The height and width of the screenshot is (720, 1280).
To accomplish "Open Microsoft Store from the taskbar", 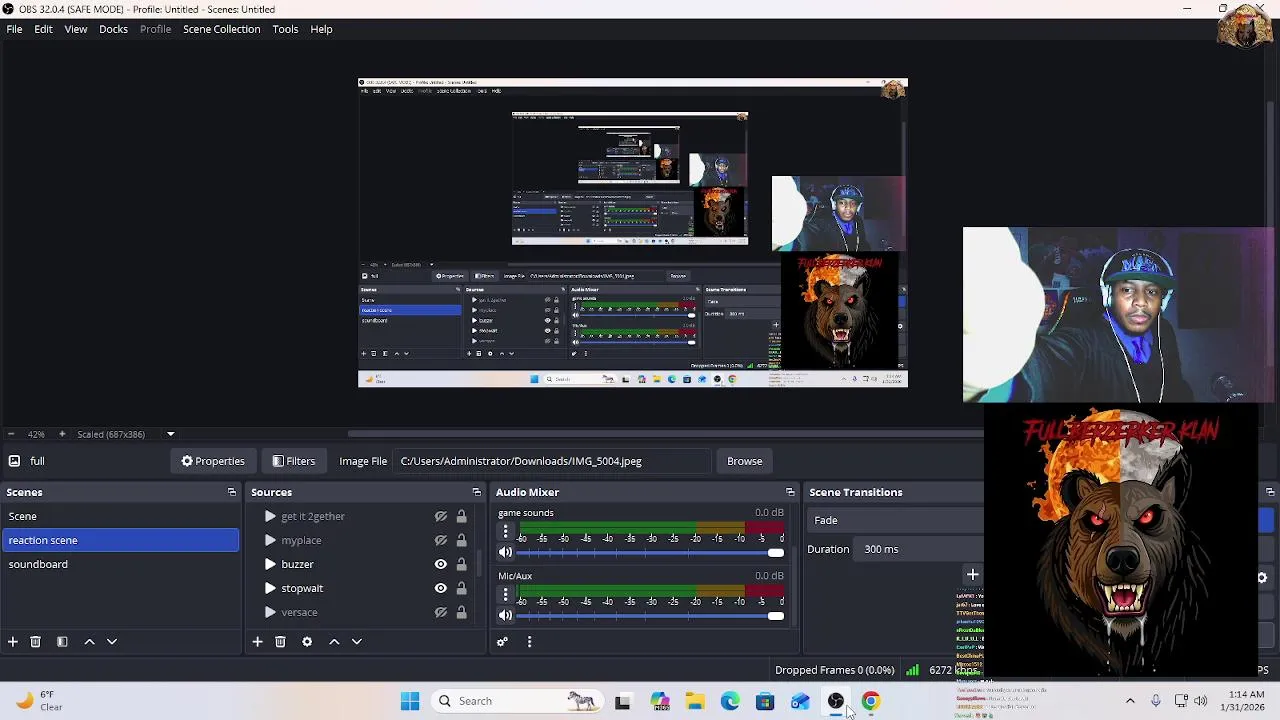I will 765,701.
